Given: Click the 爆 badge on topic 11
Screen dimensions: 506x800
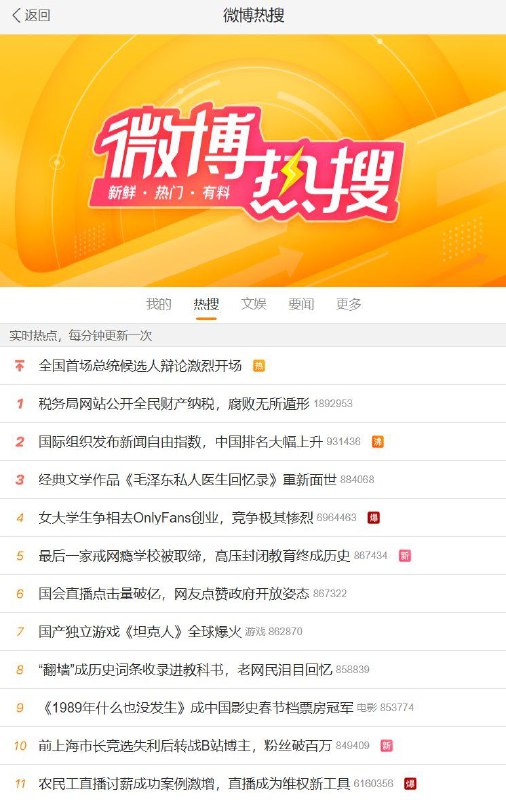Looking at the screenshot, I should pyautogui.click(x=410, y=783).
